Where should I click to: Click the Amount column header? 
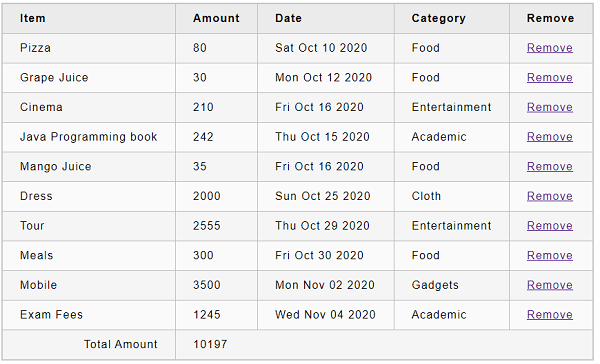[217, 18]
